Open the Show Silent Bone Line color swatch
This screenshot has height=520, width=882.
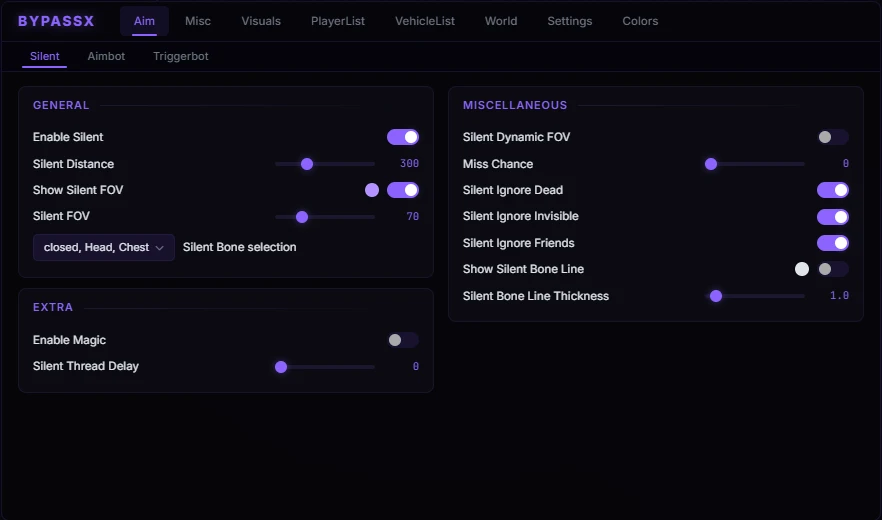click(x=802, y=269)
